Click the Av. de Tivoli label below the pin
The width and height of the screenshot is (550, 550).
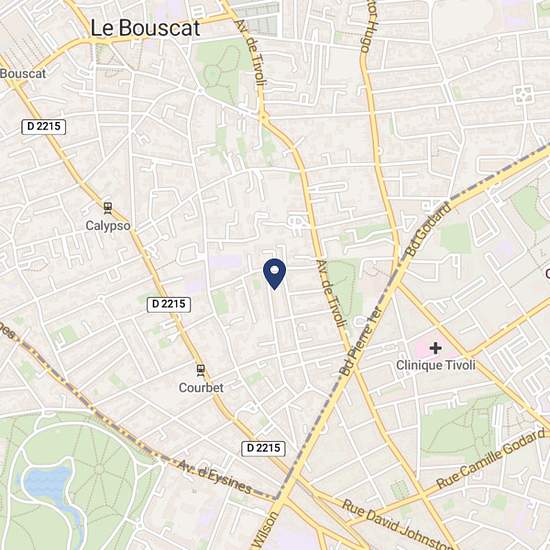(x=331, y=294)
